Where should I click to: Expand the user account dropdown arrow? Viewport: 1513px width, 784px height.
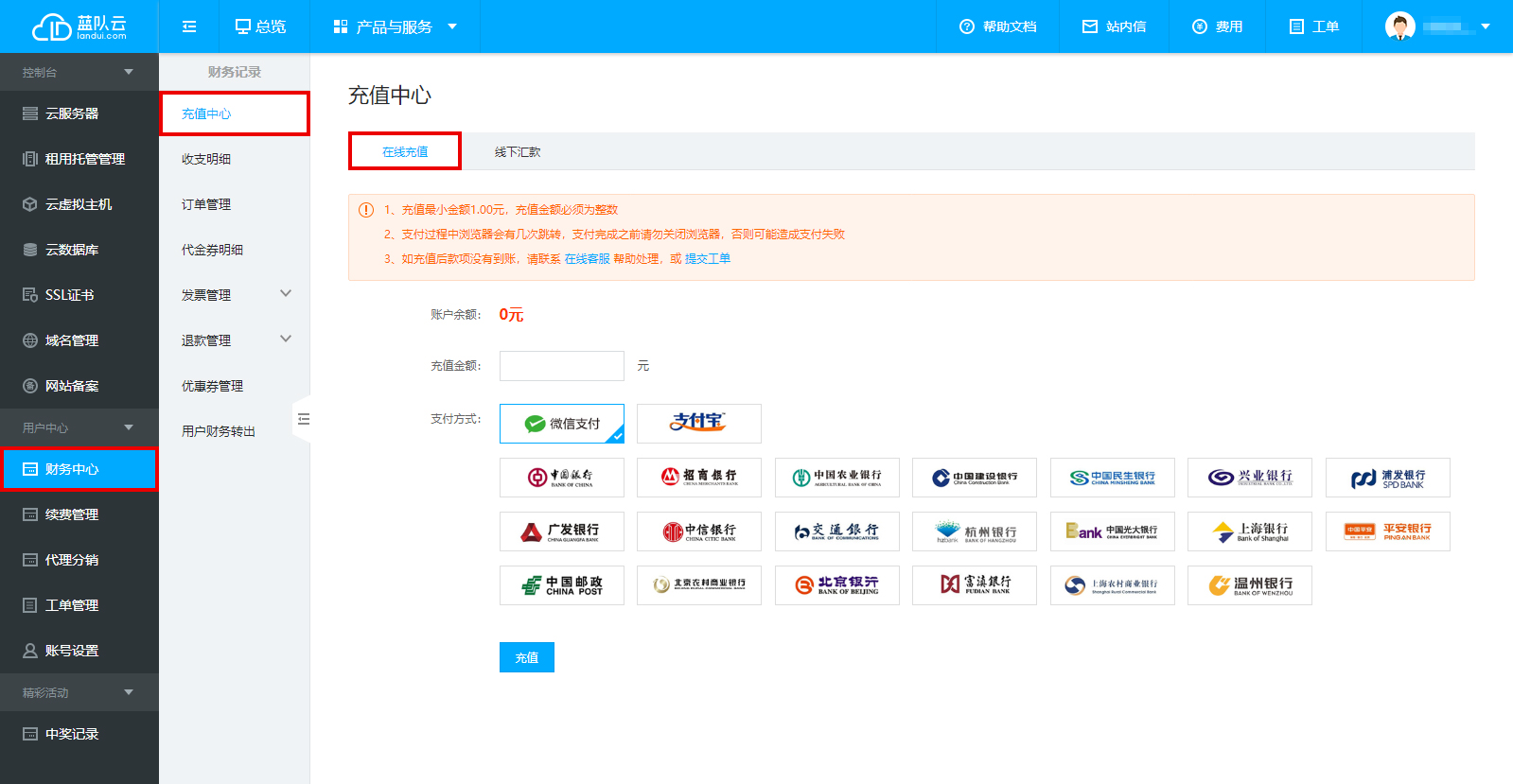pyautogui.click(x=1486, y=26)
